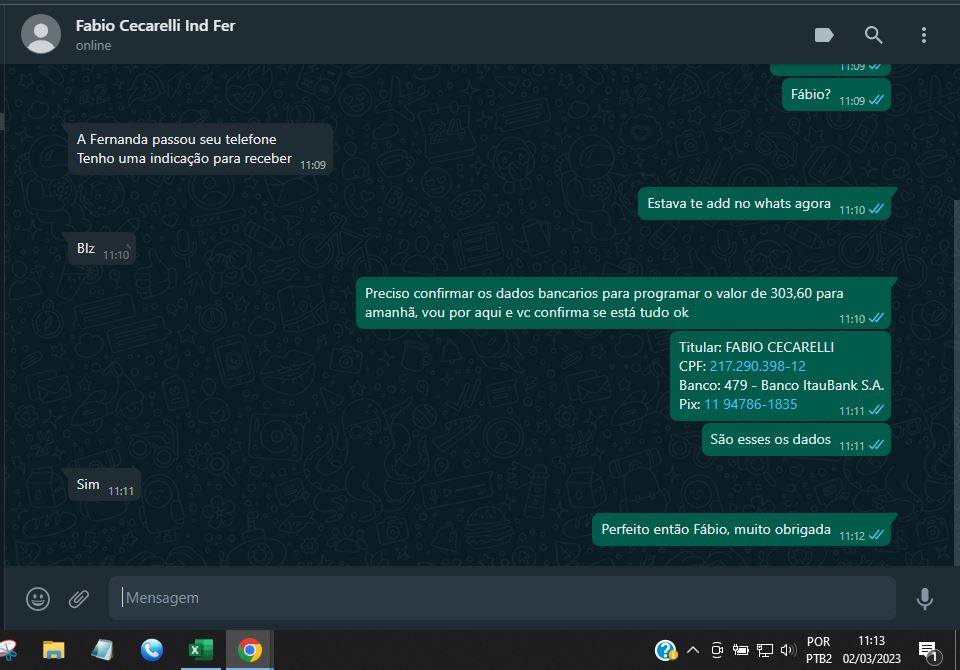Open Excel from the taskbar
The height and width of the screenshot is (670, 960).
pos(201,650)
